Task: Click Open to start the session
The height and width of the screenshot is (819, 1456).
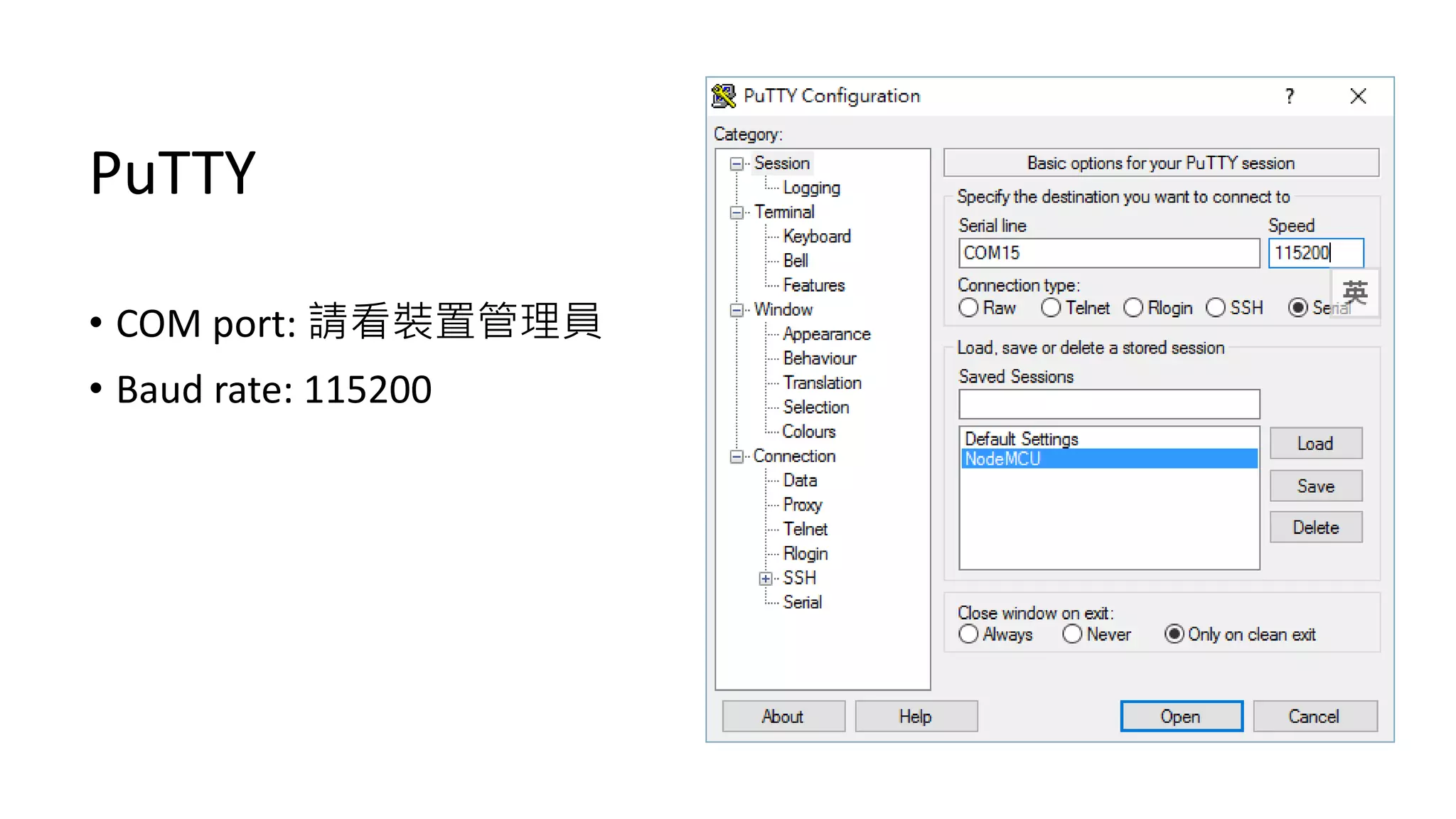Action: 1182,717
